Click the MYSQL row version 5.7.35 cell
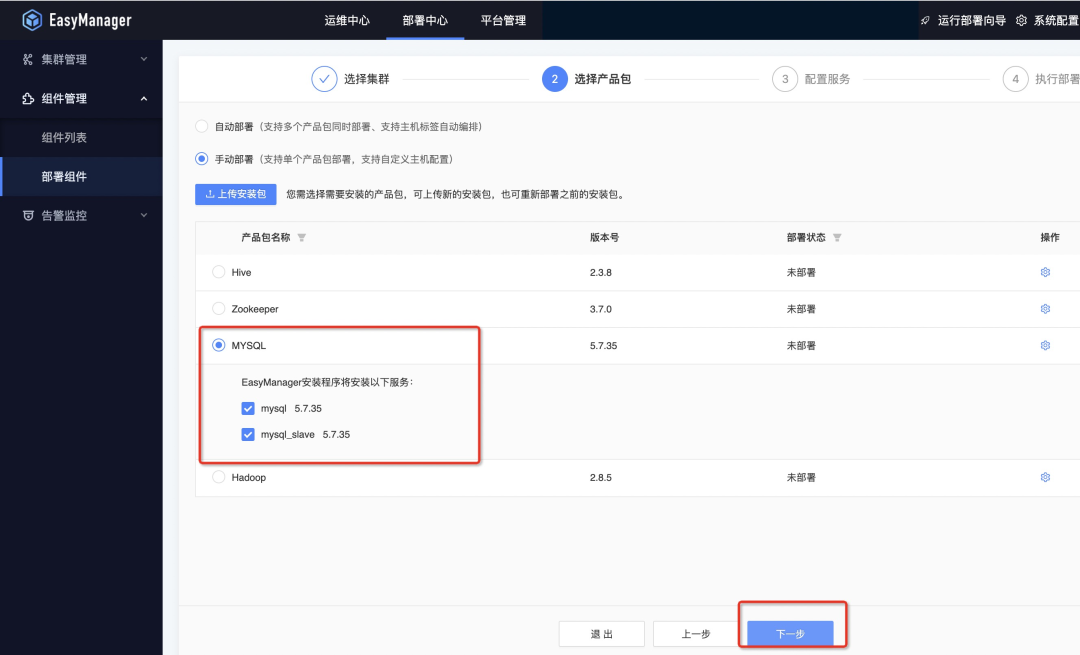1080x655 pixels. tap(603, 346)
